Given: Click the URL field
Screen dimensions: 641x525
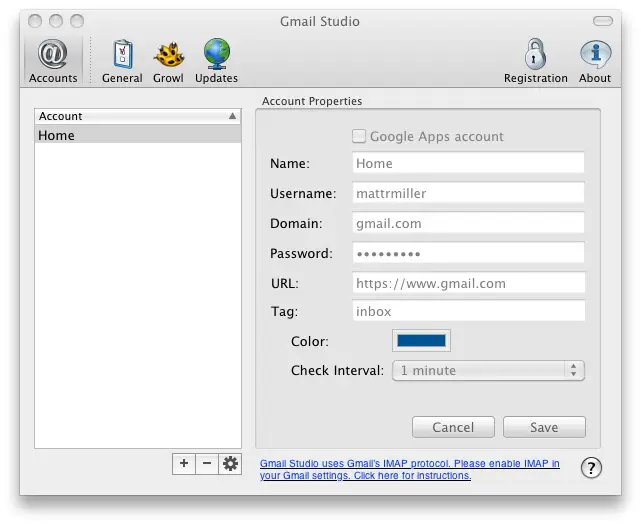Looking at the screenshot, I should coord(468,283).
